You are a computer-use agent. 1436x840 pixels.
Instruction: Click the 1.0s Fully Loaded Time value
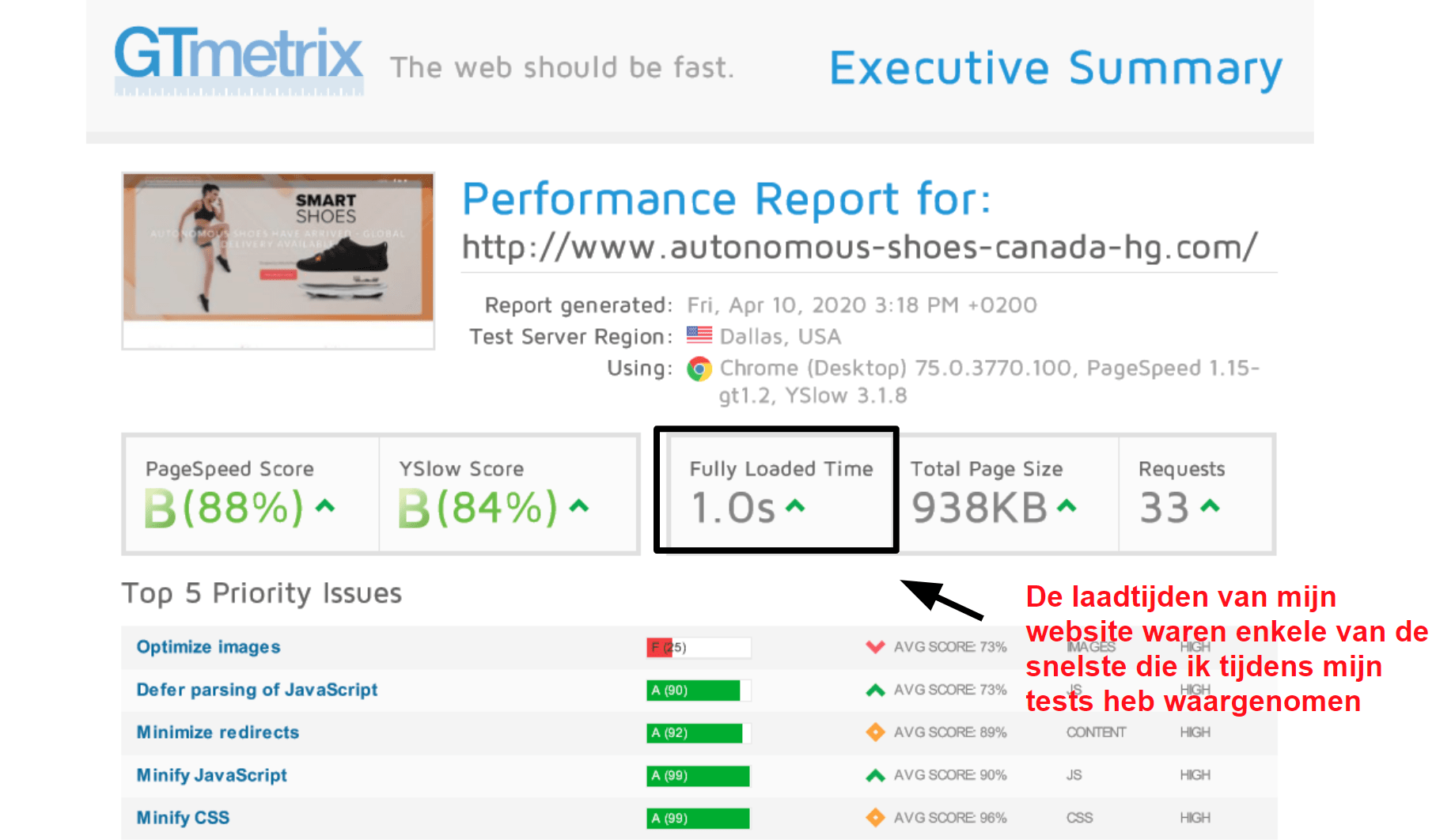pos(733,508)
